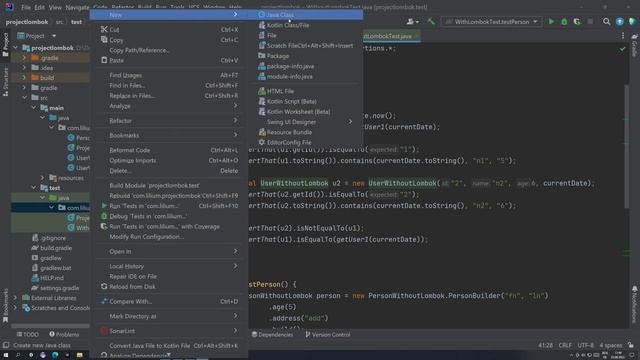This screenshot has width=640, height=360.
Task: Open the Problems tool window tab
Action: point(64,335)
